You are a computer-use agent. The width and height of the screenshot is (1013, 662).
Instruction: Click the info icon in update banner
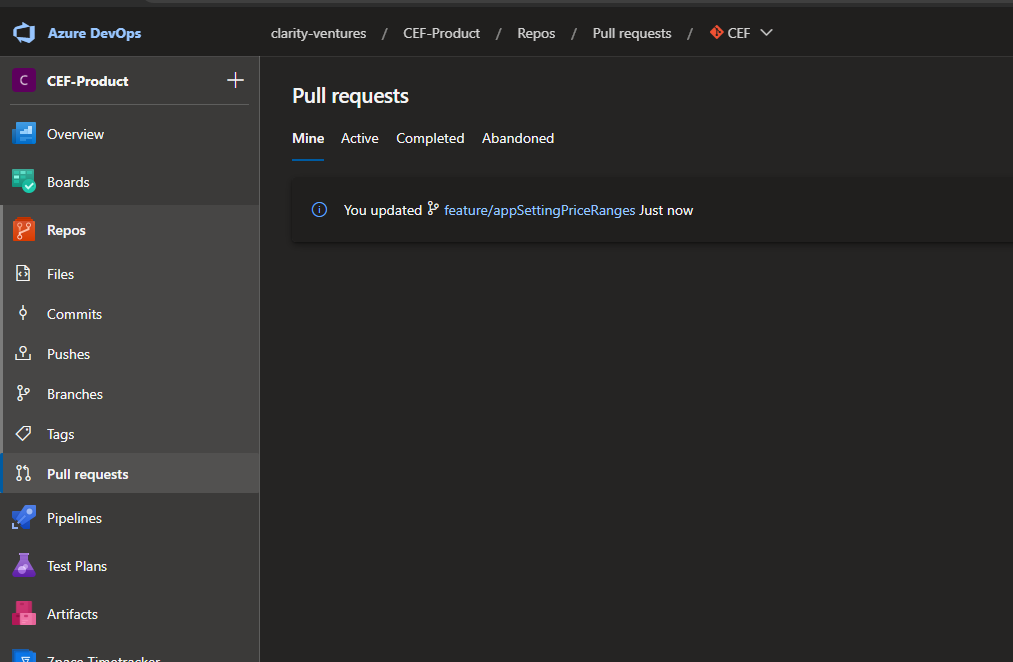(x=319, y=209)
